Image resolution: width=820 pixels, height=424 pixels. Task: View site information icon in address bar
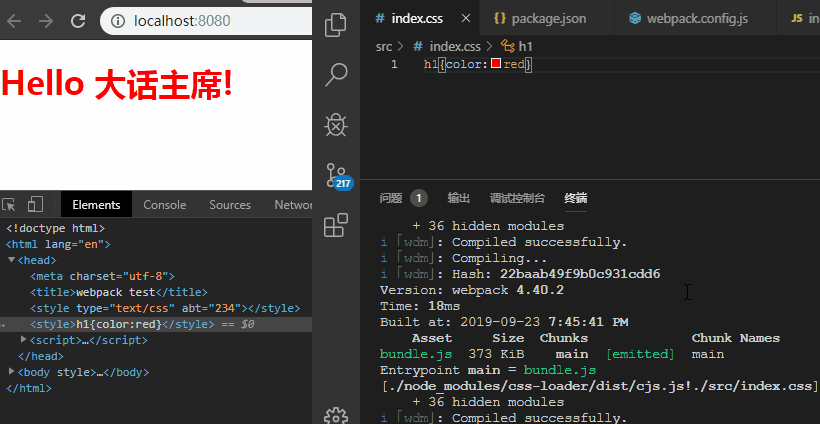point(119,21)
